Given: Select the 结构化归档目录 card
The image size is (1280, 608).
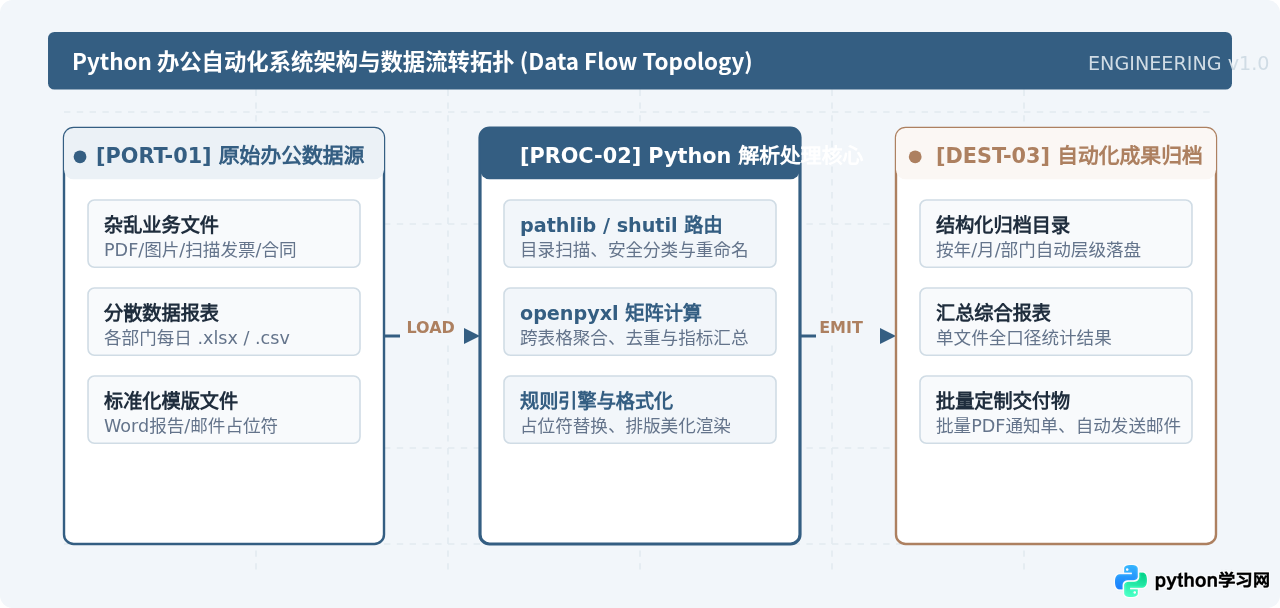Looking at the screenshot, I should (1056, 234).
